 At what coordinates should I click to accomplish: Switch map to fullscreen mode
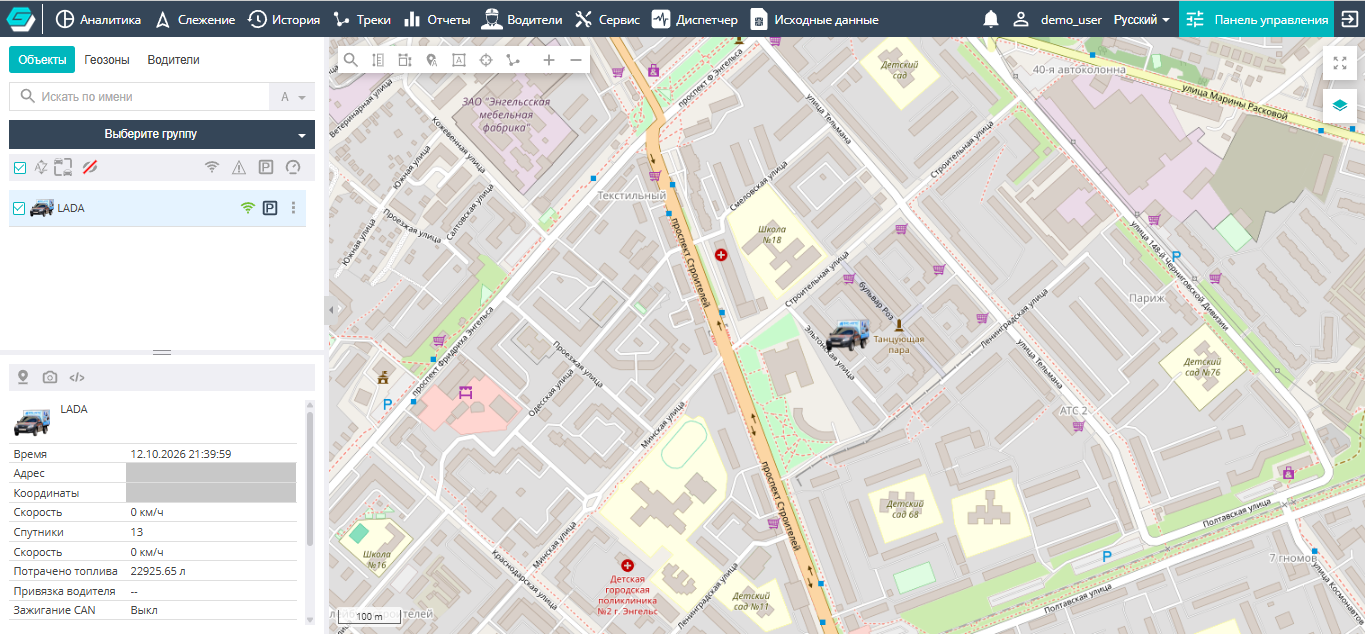pos(1339,62)
